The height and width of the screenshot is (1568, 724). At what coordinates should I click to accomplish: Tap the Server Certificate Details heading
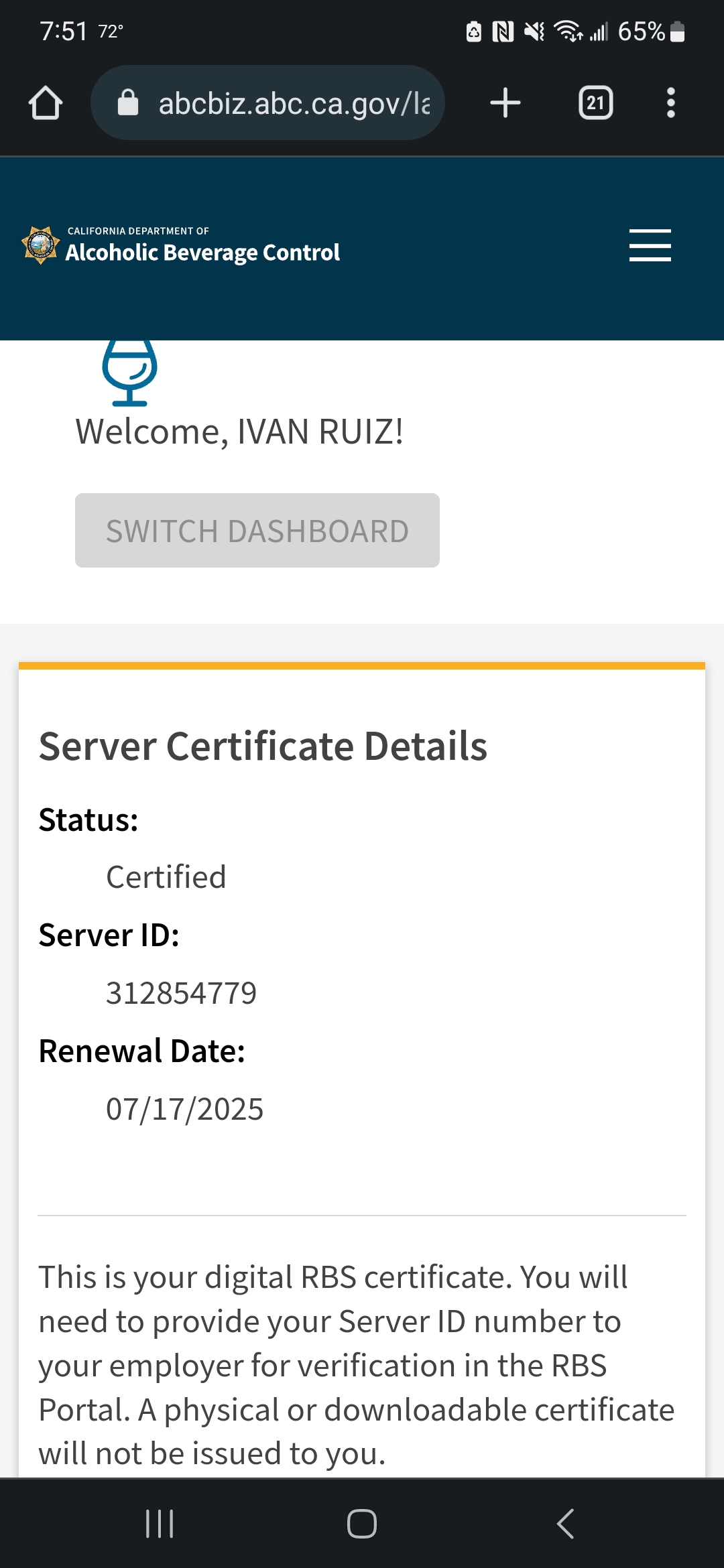[x=263, y=746]
